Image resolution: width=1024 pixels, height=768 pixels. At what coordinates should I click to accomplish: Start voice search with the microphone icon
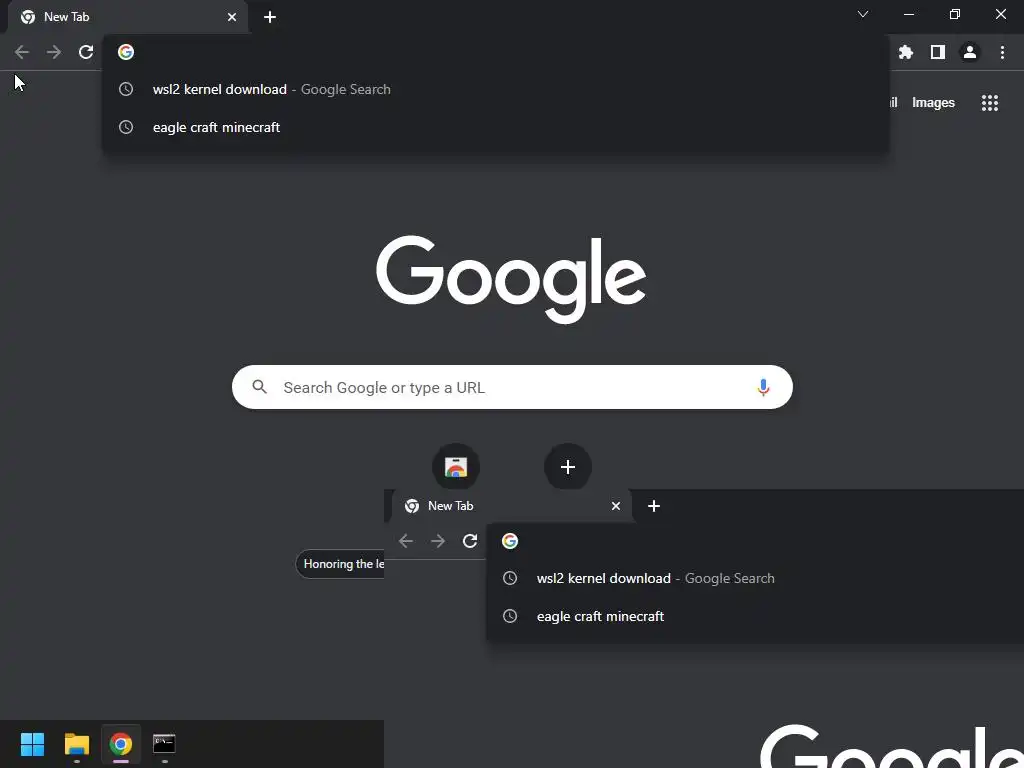point(763,387)
